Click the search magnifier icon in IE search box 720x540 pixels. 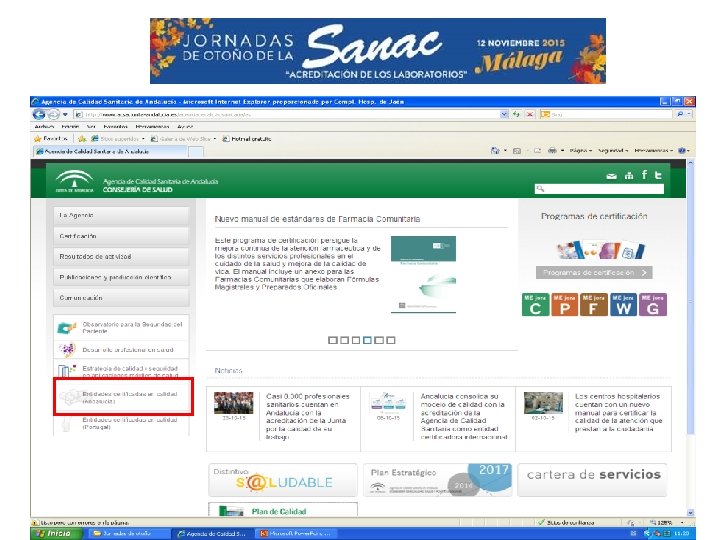(680, 114)
